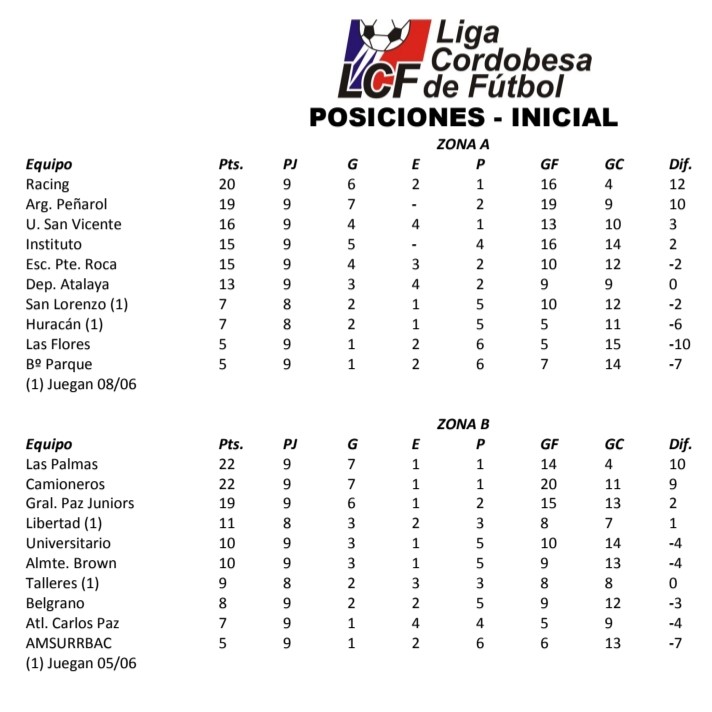Viewport: 712px width, 712px height.
Task: Select the U. San Vicente team name
Action: point(73,224)
